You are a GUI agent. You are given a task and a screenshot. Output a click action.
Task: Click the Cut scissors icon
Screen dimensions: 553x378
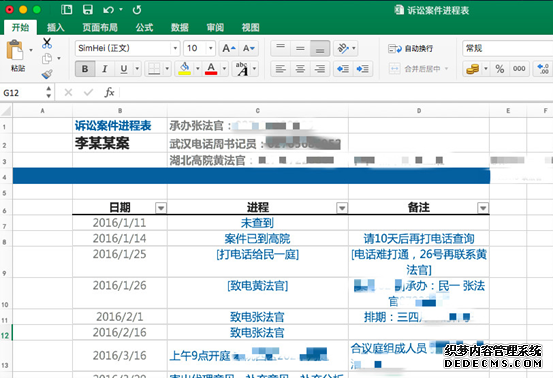click(47, 43)
